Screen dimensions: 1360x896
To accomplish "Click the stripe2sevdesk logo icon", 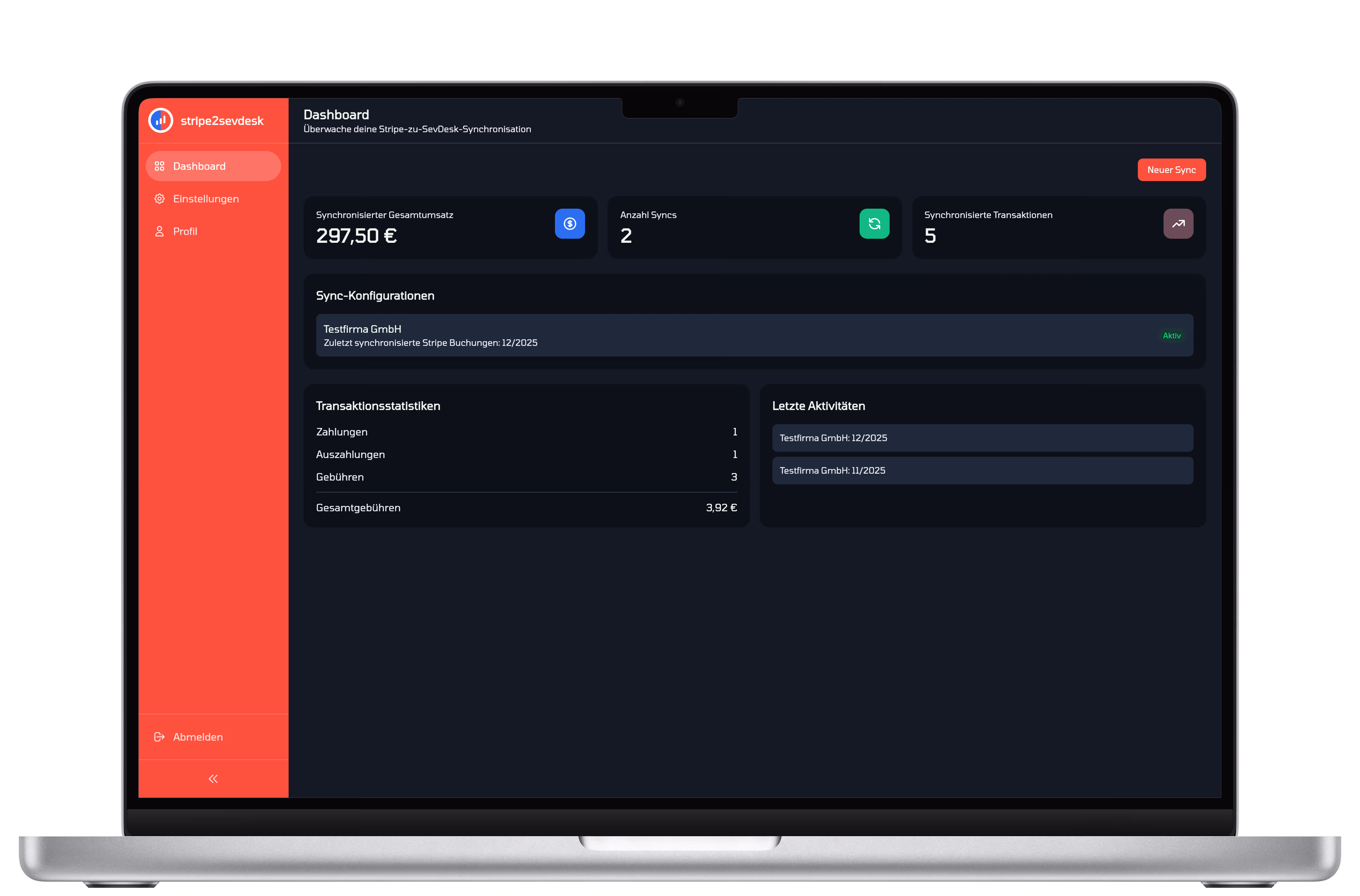I will point(160,121).
